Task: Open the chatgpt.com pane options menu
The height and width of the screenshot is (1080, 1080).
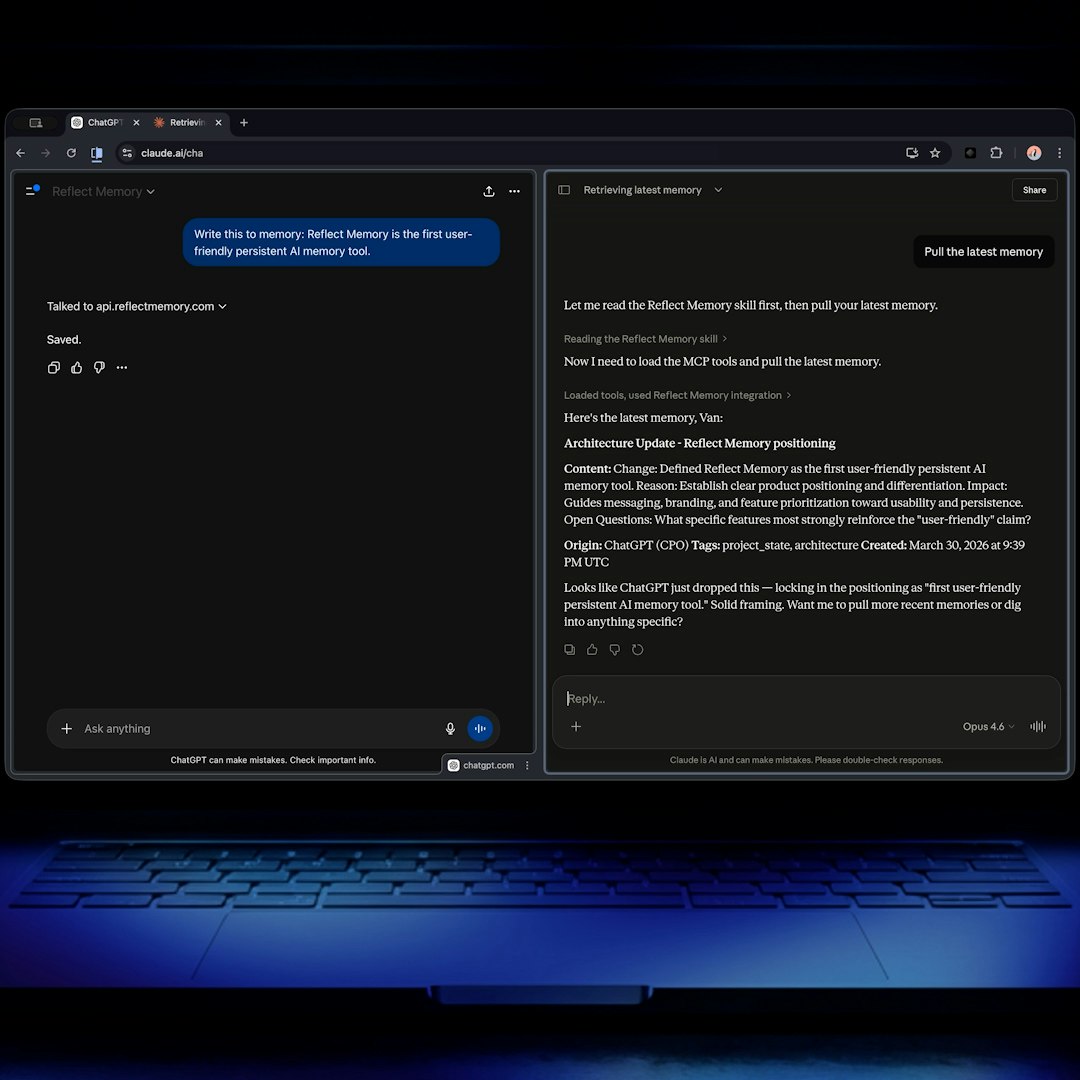Action: [527, 765]
